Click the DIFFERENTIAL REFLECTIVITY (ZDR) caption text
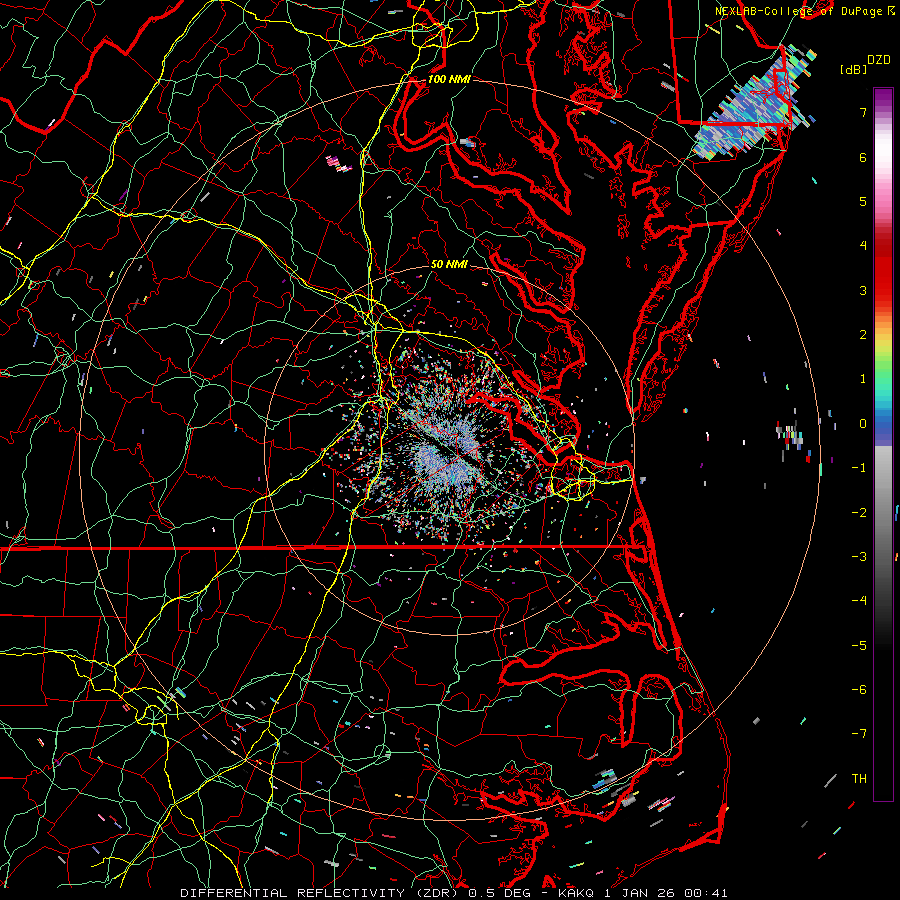Viewport: 900px width, 900px height. pos(321,893)
